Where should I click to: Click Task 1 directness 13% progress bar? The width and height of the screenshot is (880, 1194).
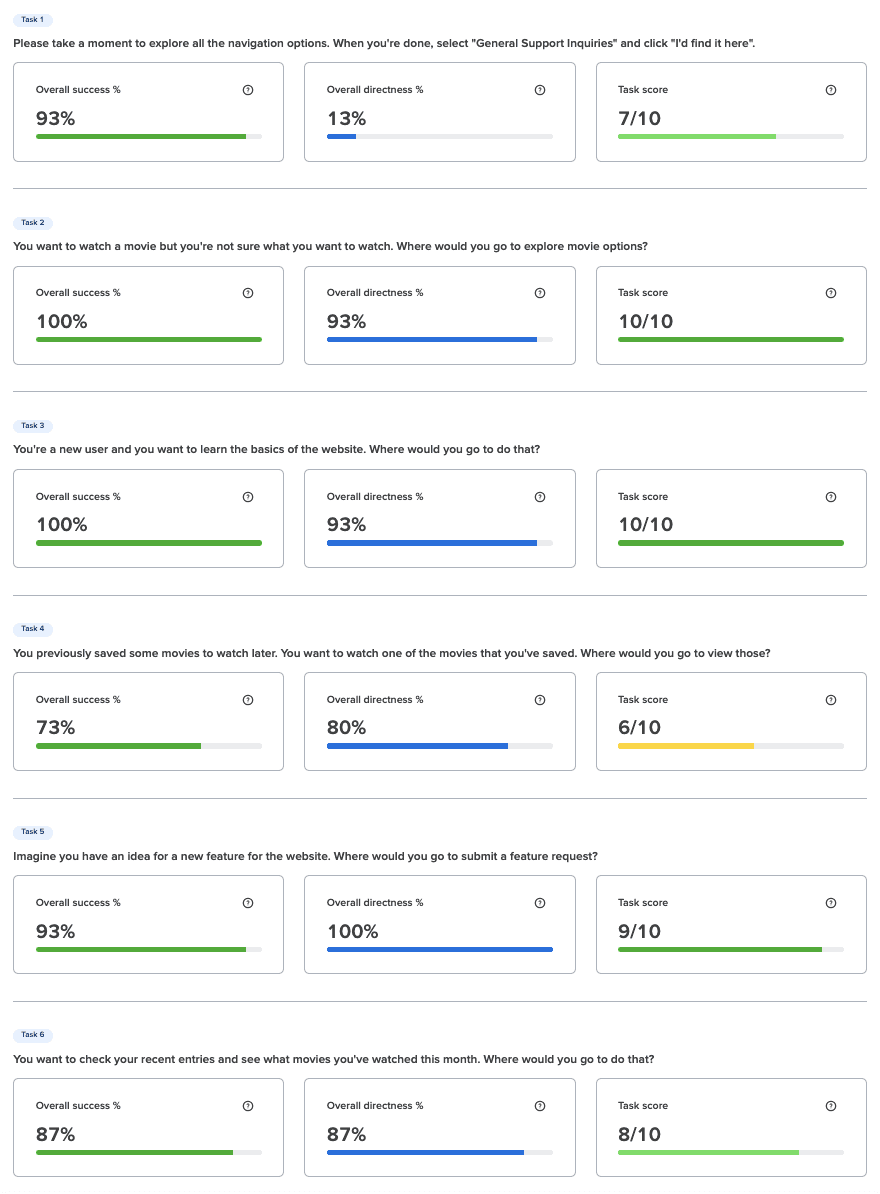click(x=439, y=136)
